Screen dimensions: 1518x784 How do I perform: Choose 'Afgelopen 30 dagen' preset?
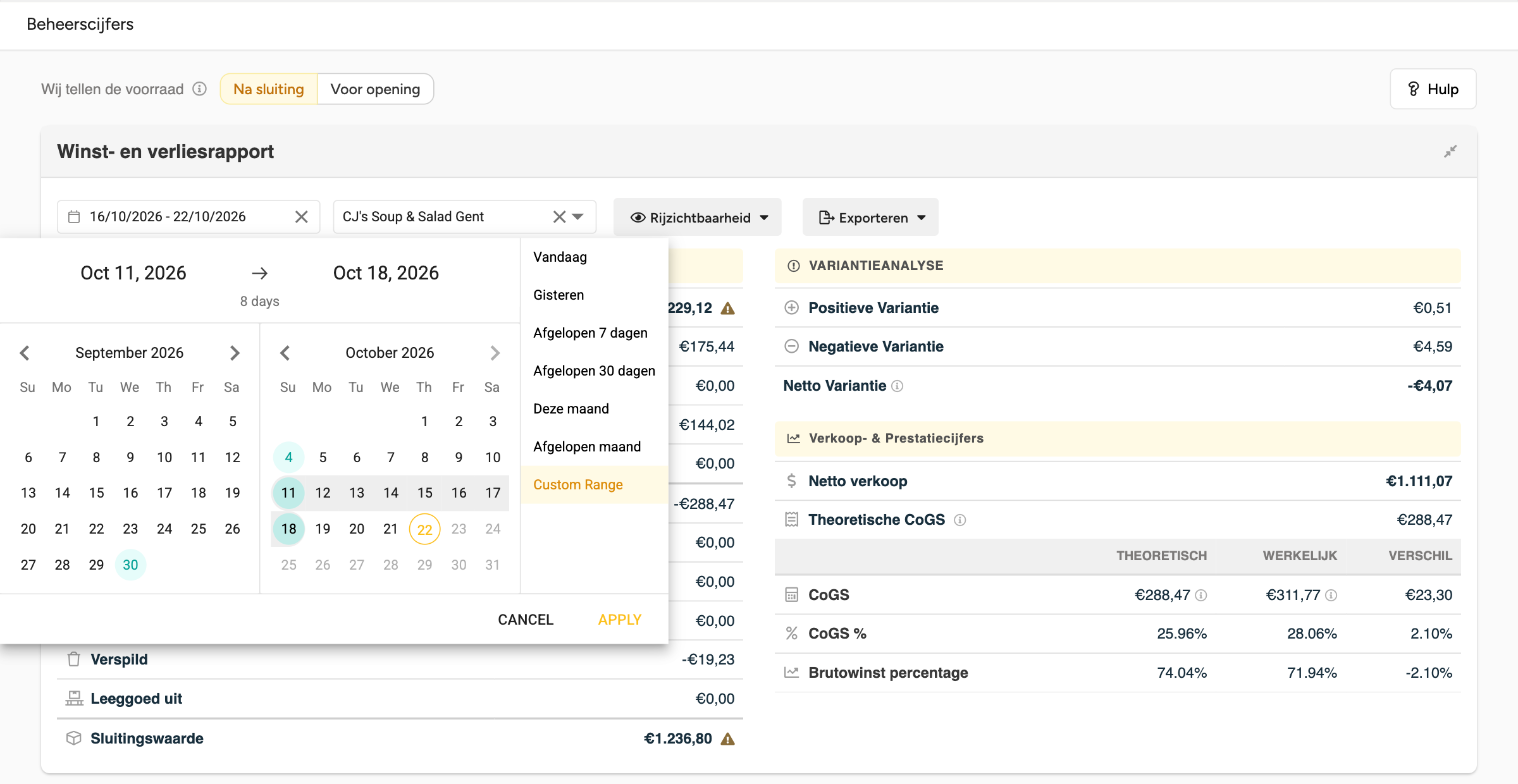(x=594, y=371)
